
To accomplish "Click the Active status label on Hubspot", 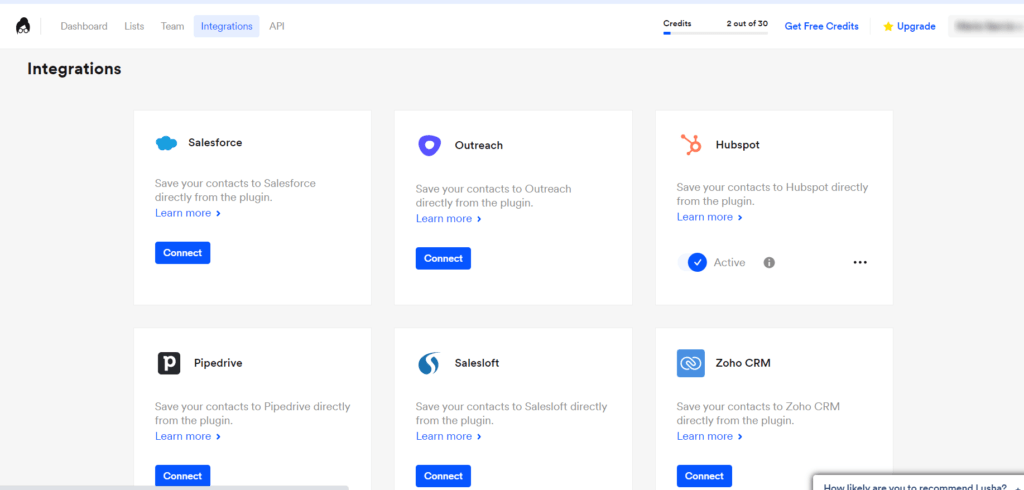I will click(729, 263).
